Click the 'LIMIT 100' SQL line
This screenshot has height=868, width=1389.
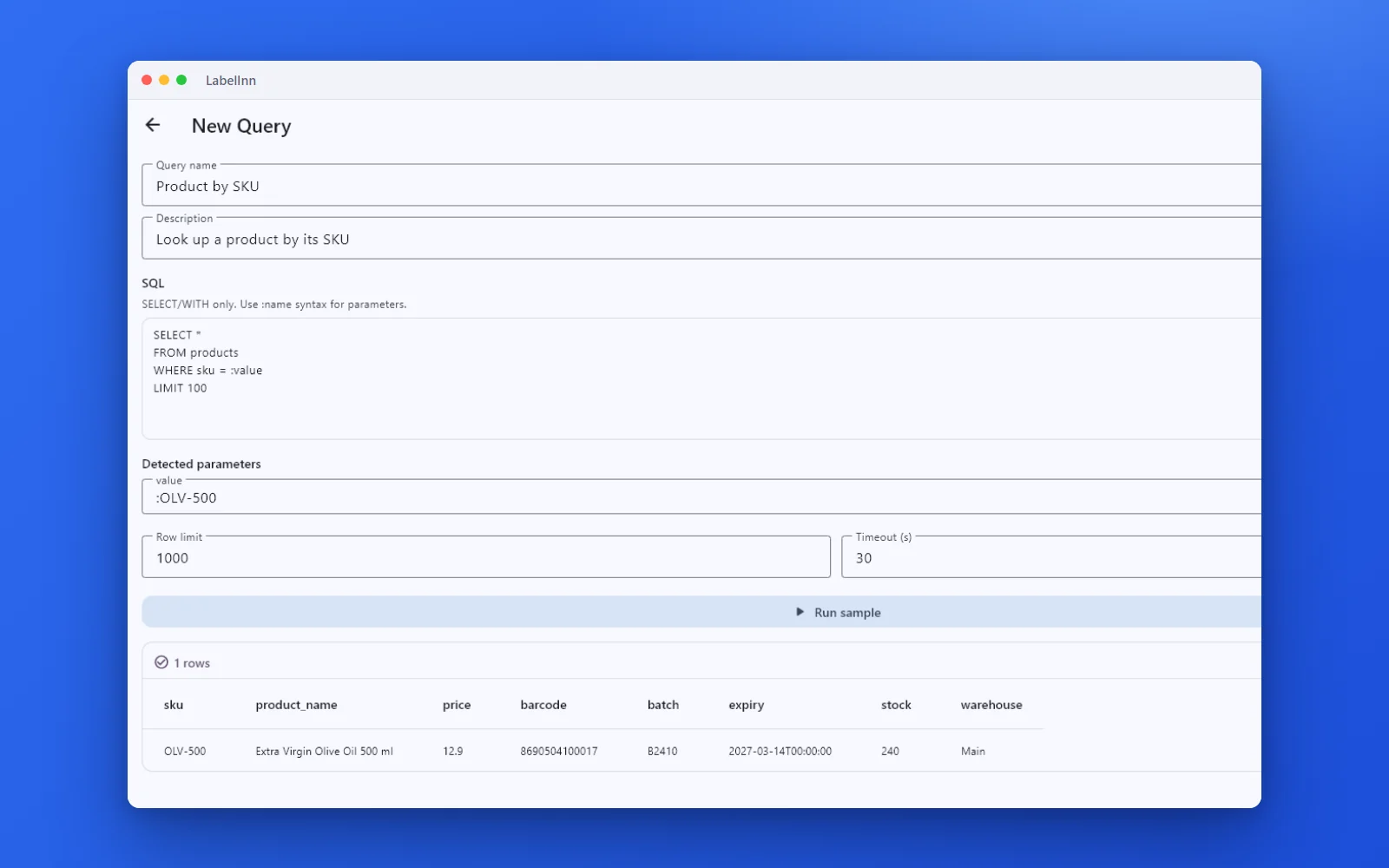(x=181, y=388)
